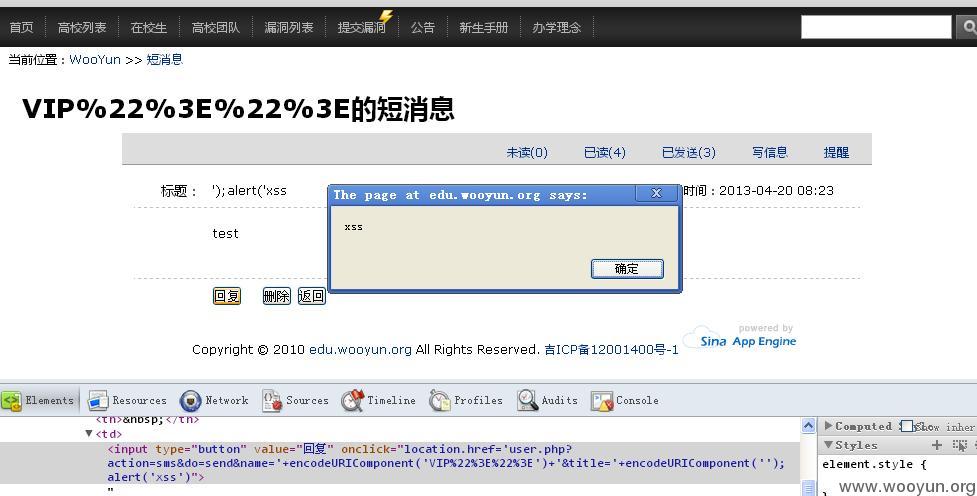The height and width of the screenshot is (496, 977).
Task: Click the 删除 delete button
Action: coord(277,296)
